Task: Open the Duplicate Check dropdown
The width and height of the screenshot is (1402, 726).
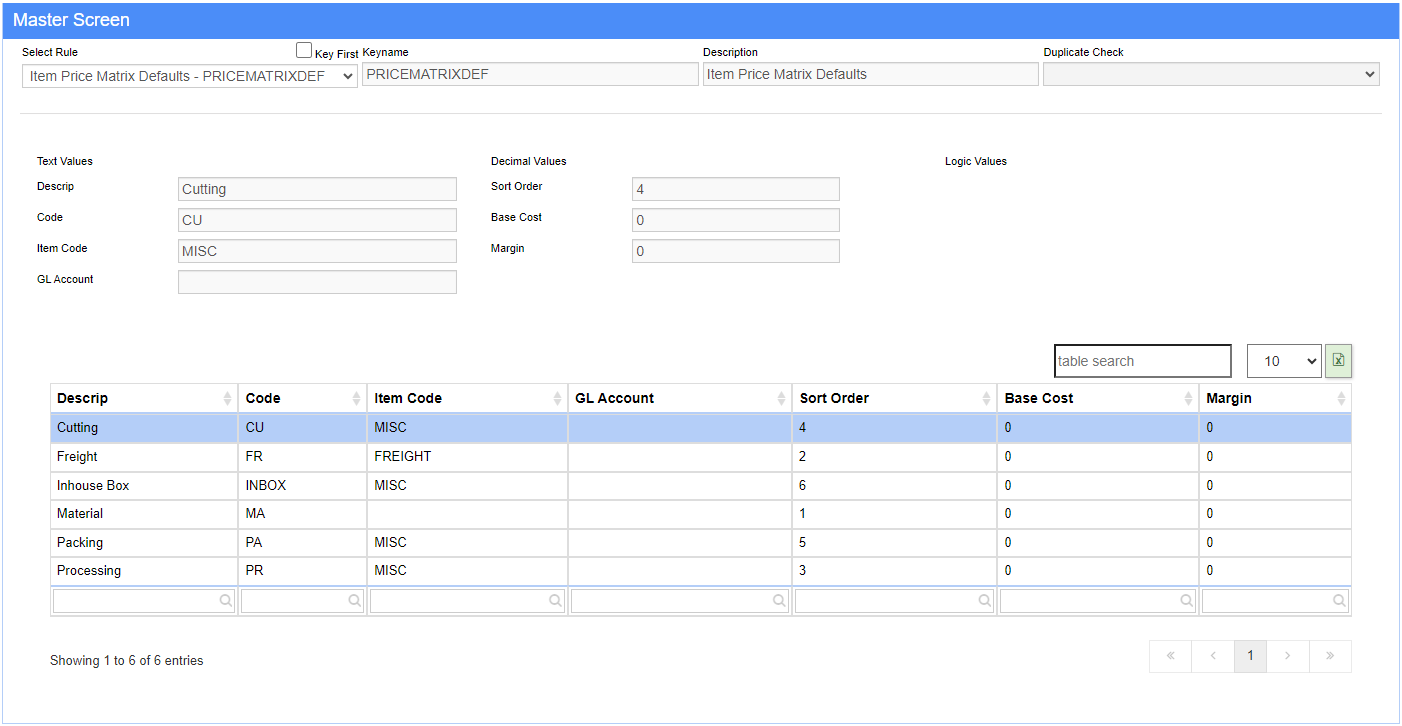Action: click(1211, 74)
